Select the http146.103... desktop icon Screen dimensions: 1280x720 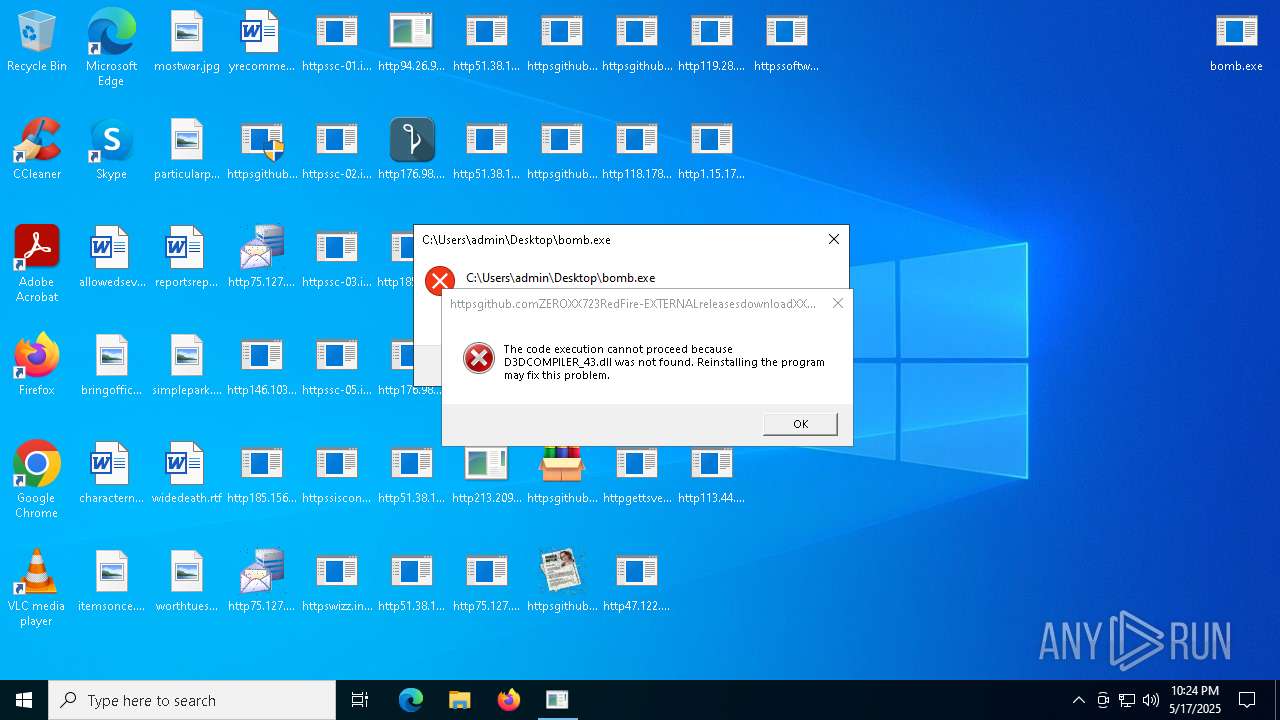(262, 366)
